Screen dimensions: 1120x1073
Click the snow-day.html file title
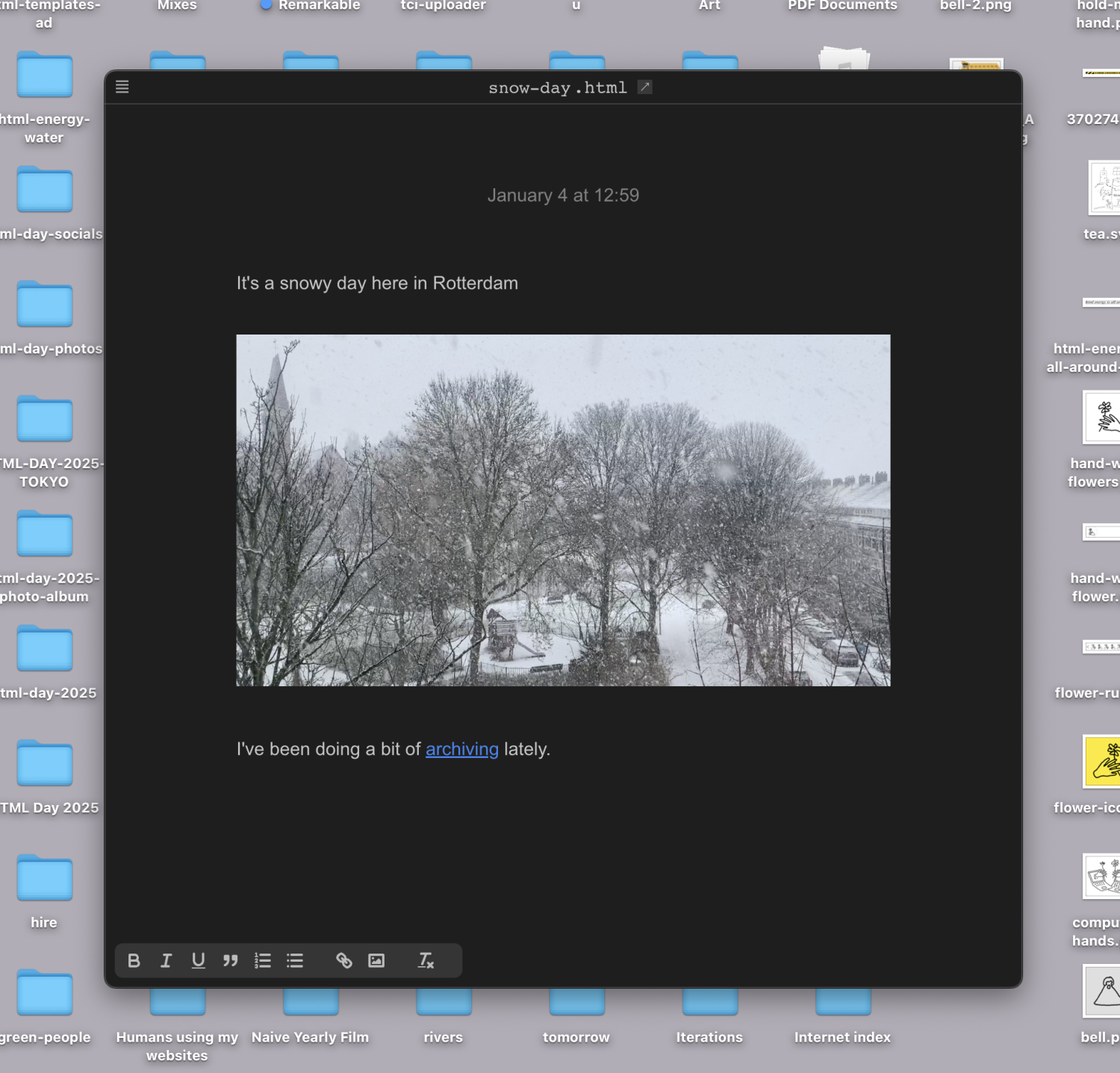click(557, 88)
